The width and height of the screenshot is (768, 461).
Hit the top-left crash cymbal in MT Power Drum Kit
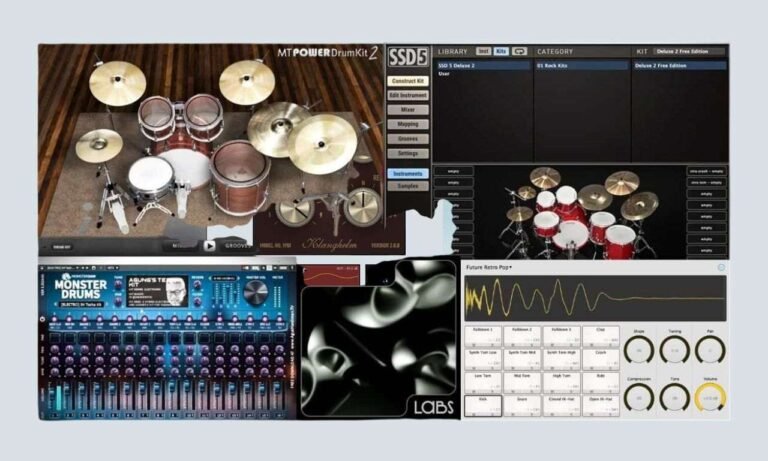(118, 82)
